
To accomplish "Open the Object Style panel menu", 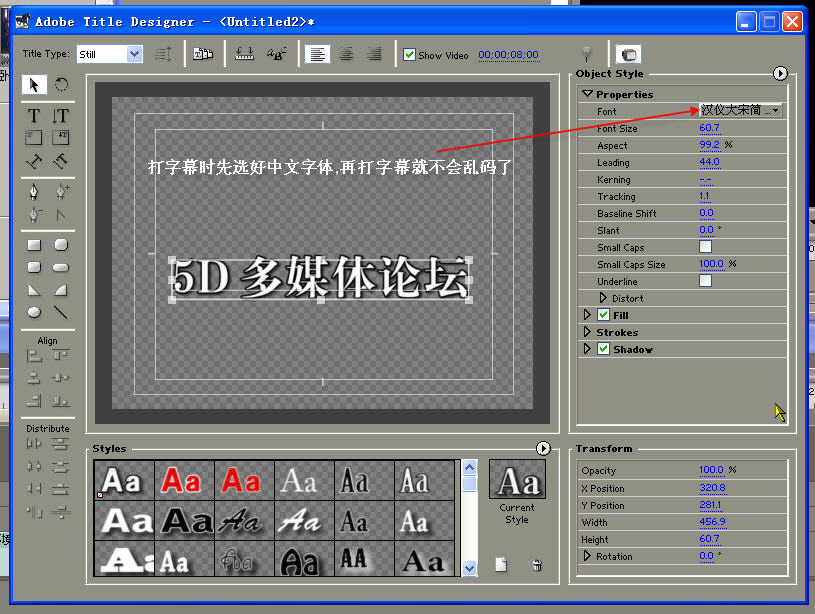I will pos(780,74).
